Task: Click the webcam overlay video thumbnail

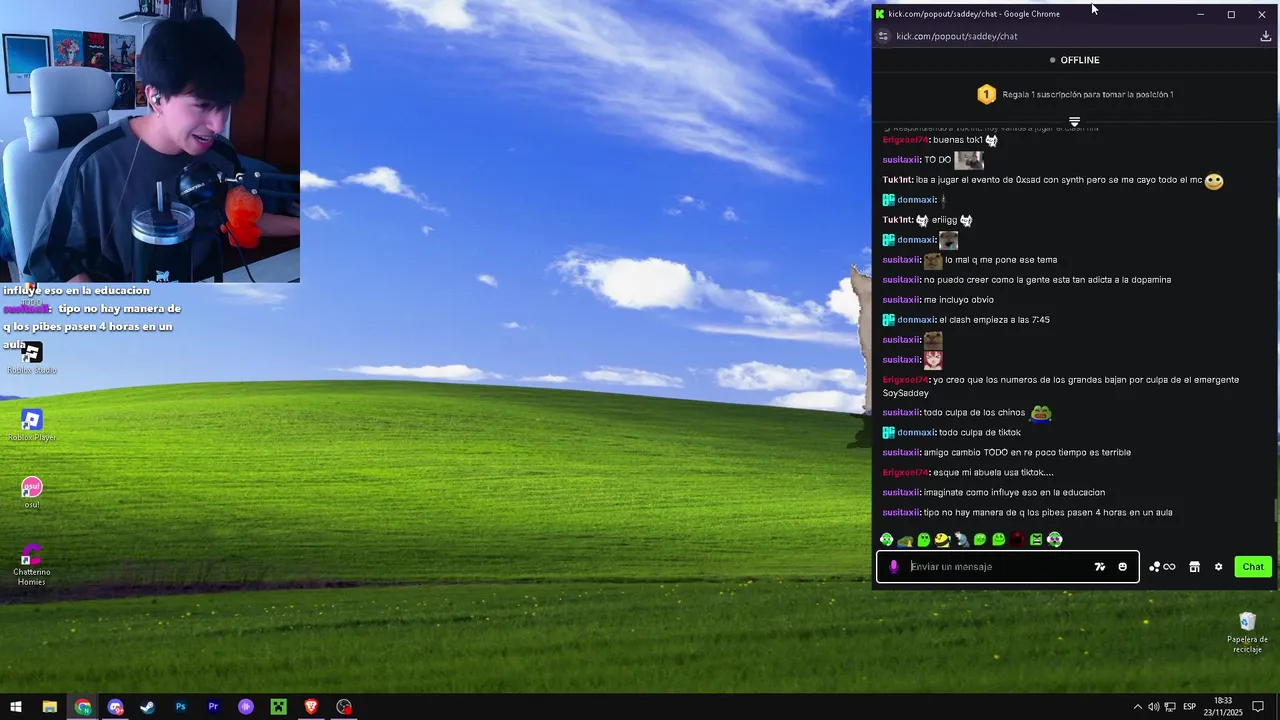Action: coord(150,141)
